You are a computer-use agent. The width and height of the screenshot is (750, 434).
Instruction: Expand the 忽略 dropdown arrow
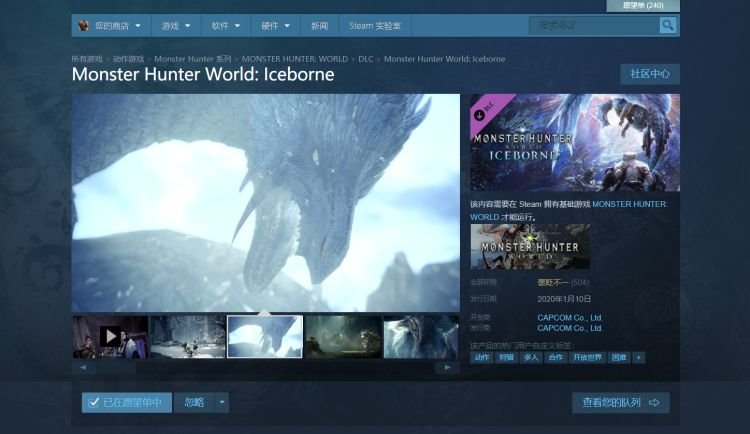(222, 402)
